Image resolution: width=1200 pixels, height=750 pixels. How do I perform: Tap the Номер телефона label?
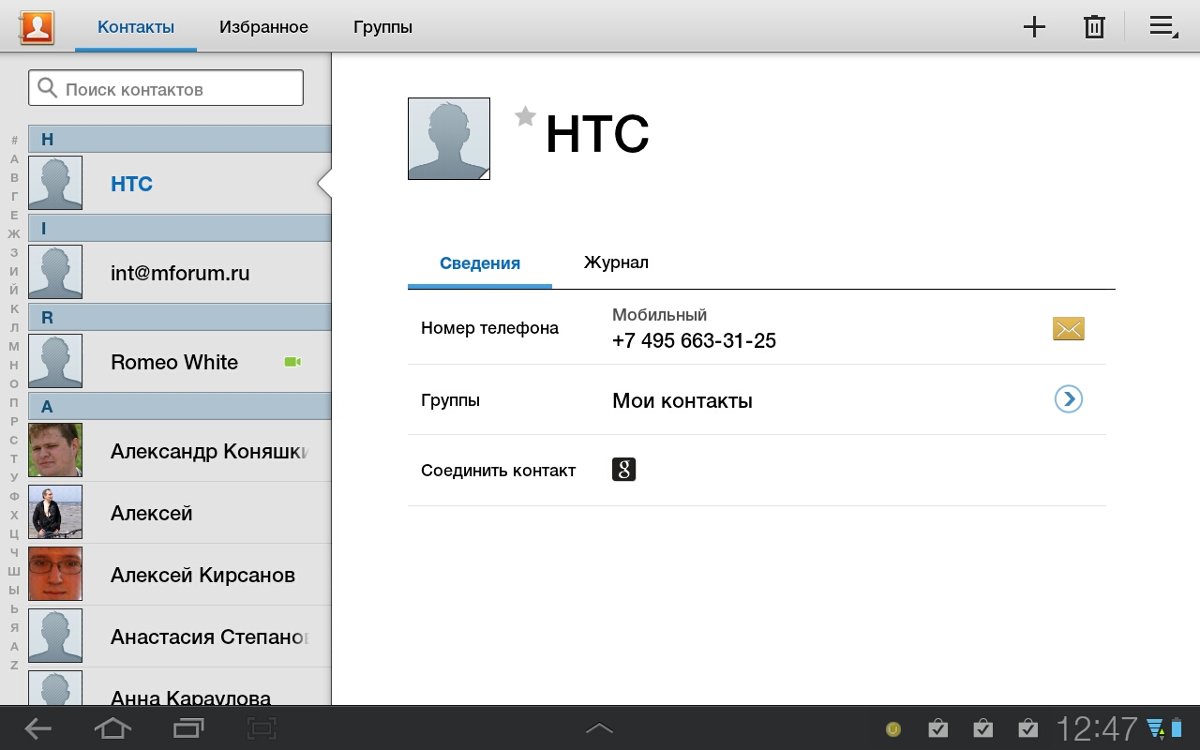pyautogui.click(x=490, y=328)
